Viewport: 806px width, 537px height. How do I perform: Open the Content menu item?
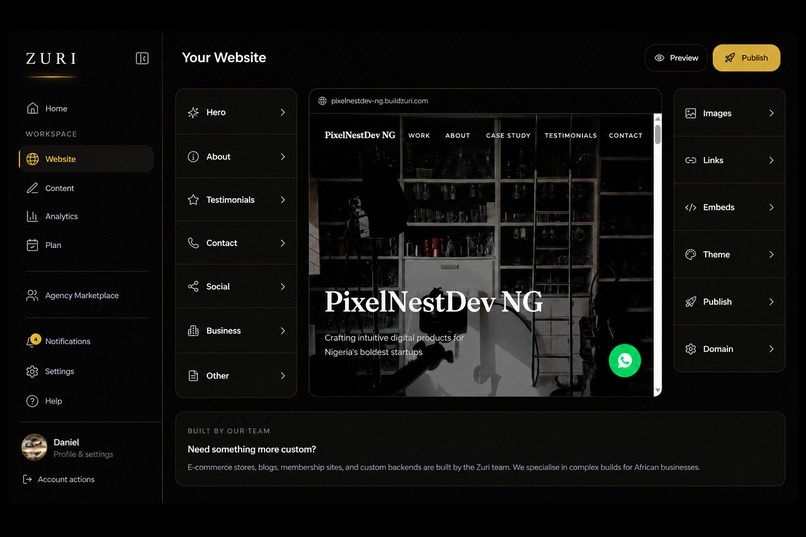tap(86, 188)
